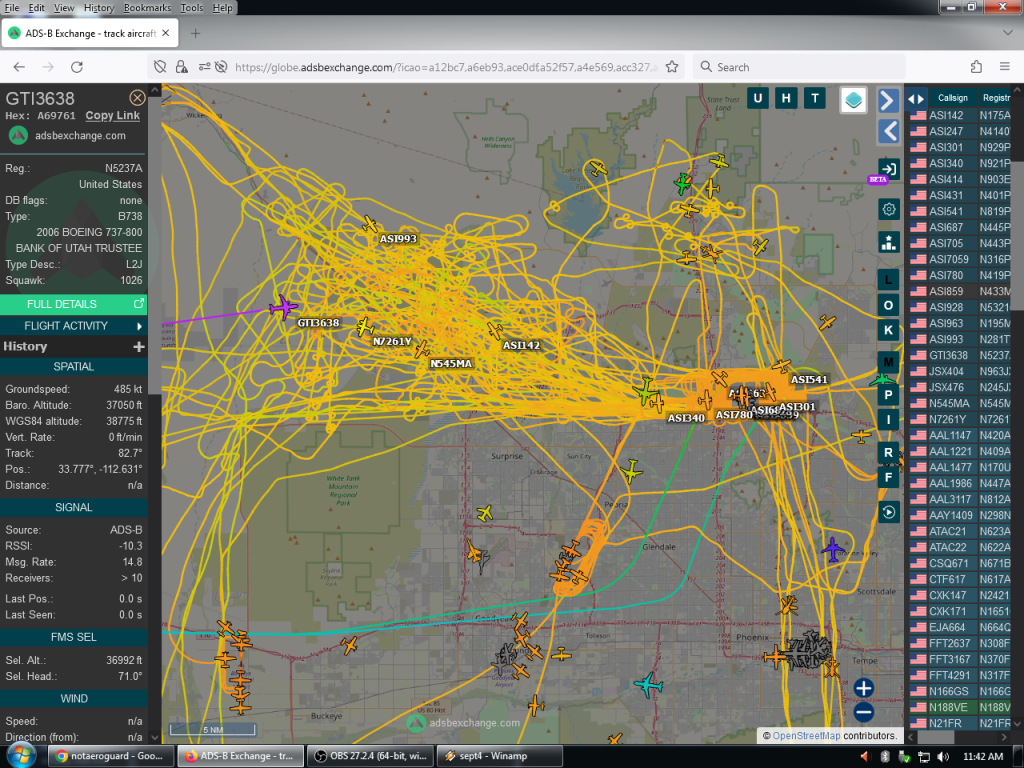This screenshot has width=1024, height=768.
Task: Open the Windows Start button
Action: [22, 756]
